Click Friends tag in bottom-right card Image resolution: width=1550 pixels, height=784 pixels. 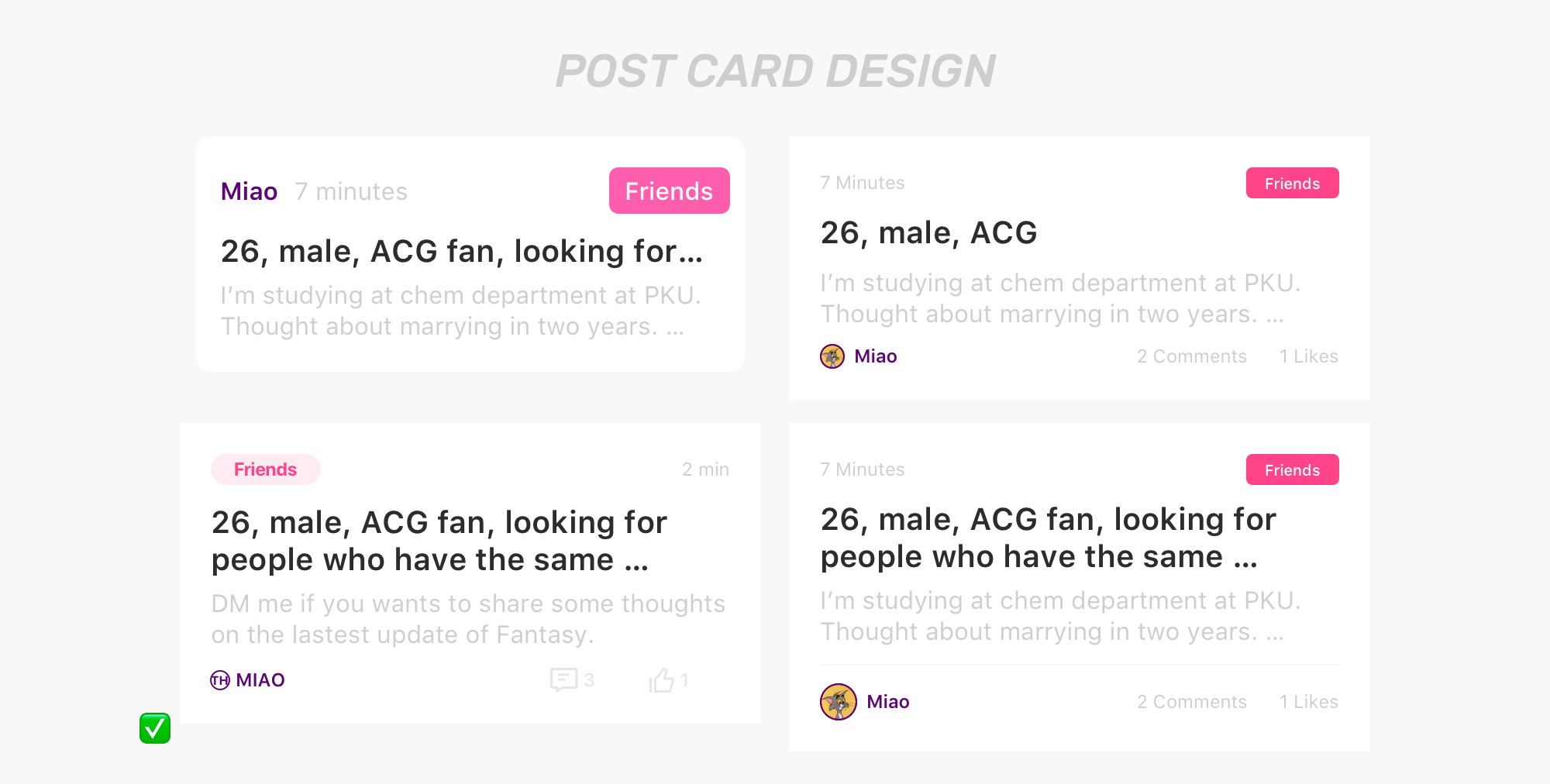[1293, 469]
